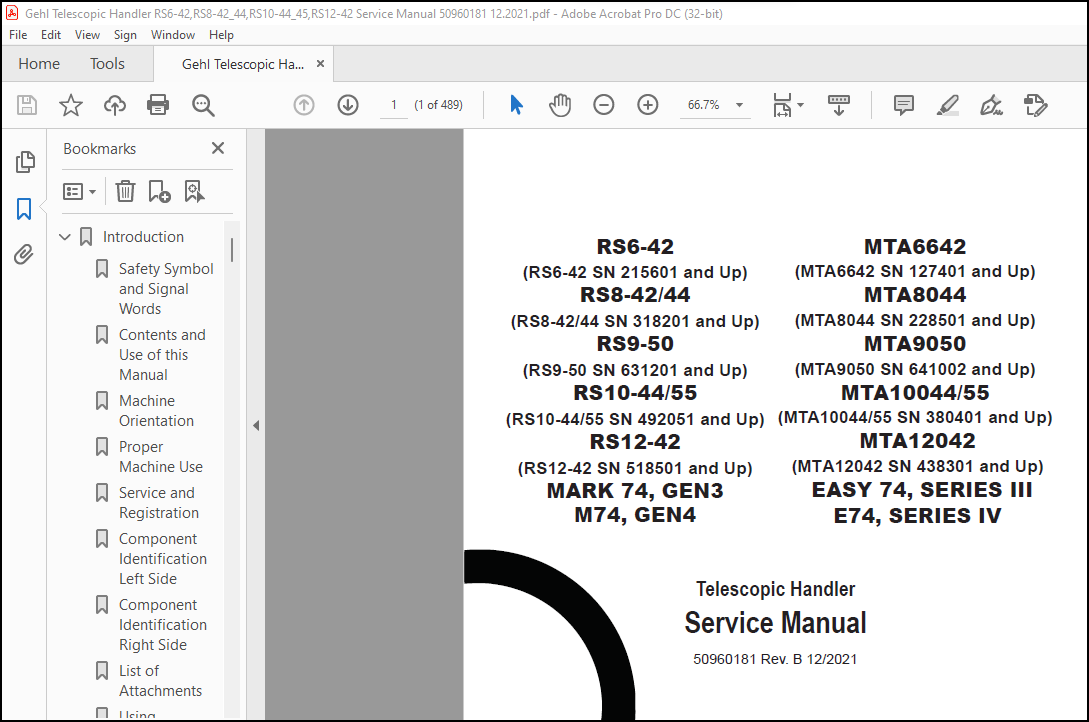Open List of Attachments bookmark
This screenshot has width=1089, height=722.
pos(160,680)
